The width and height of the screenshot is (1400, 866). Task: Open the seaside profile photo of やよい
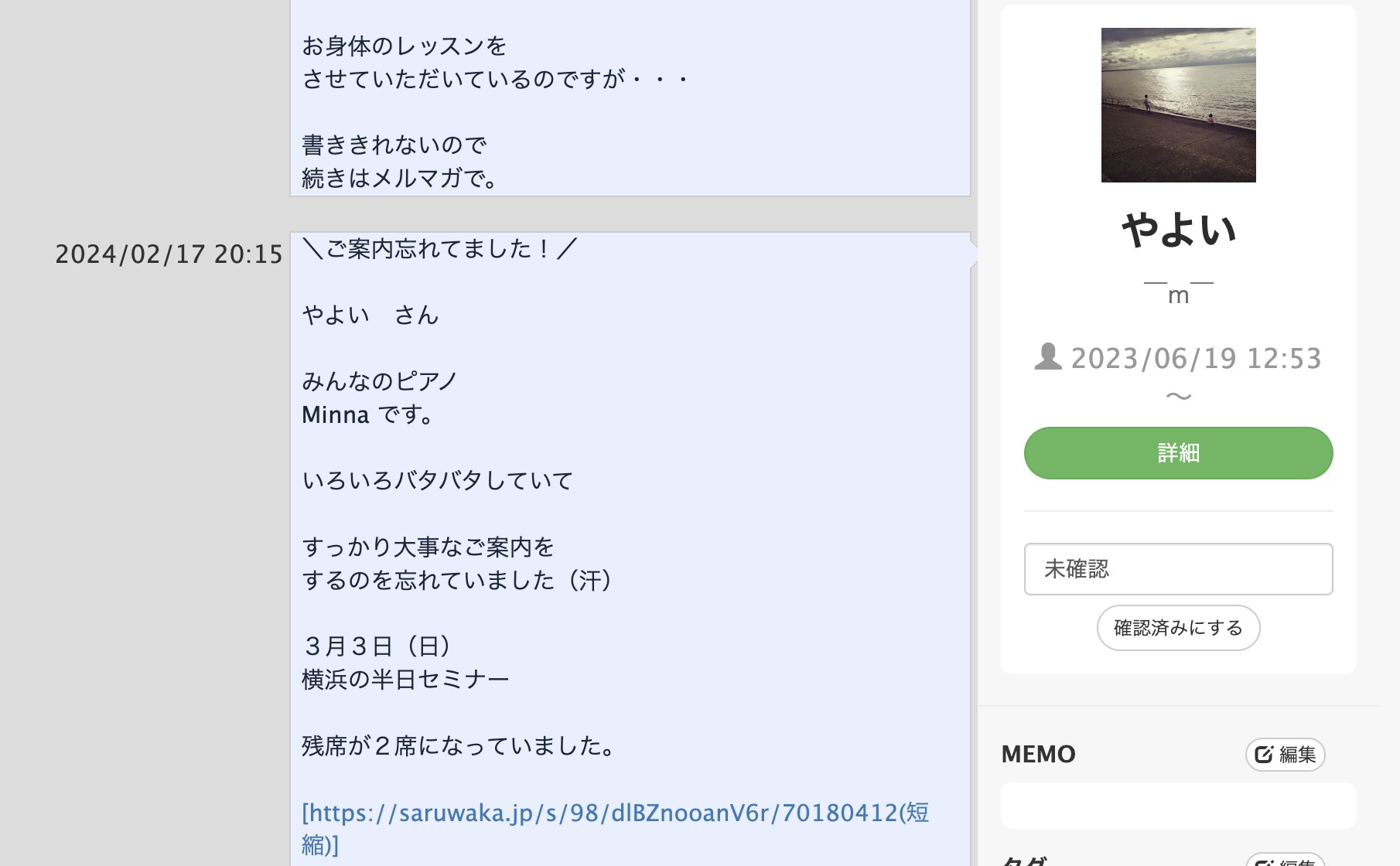coord(1178,105)
